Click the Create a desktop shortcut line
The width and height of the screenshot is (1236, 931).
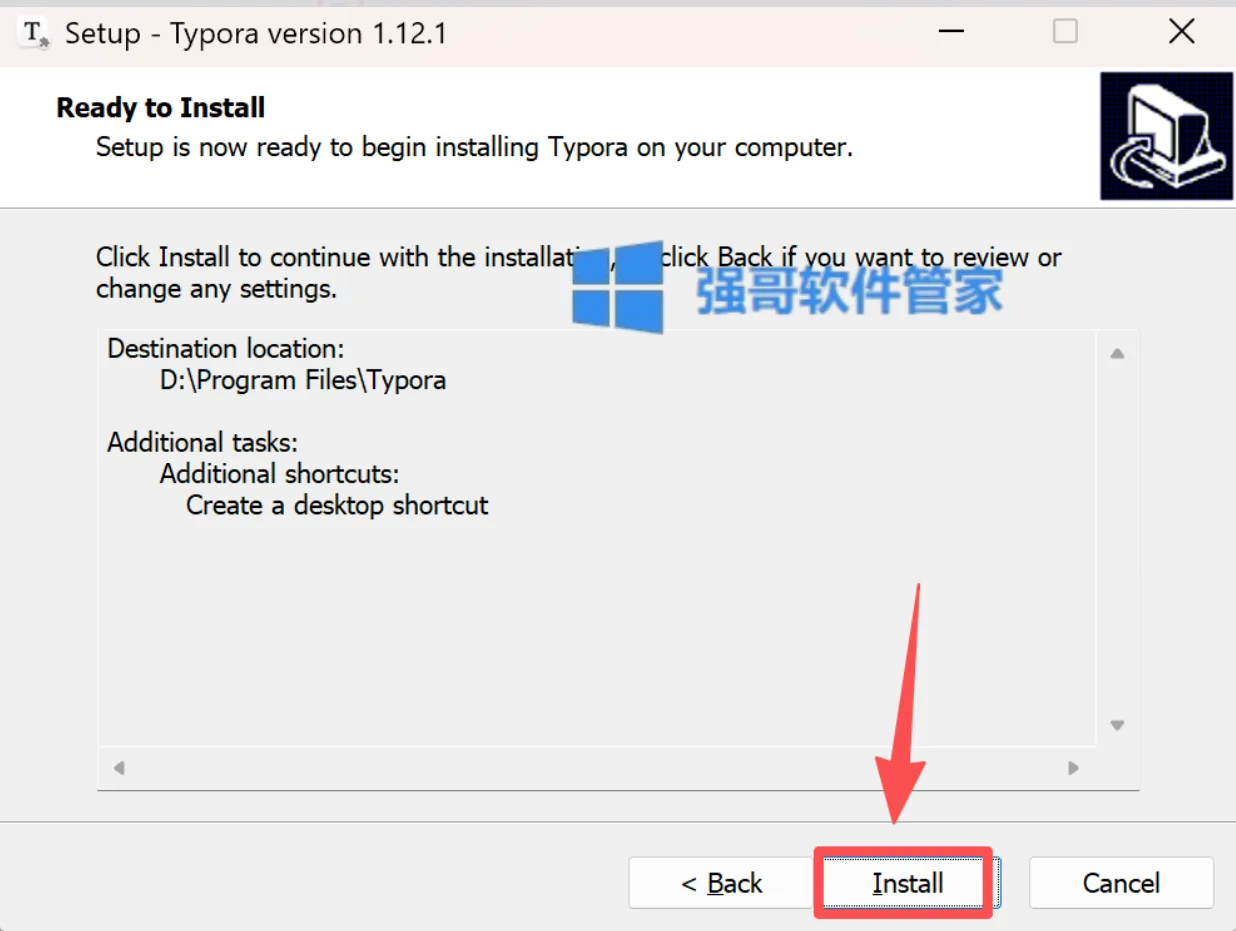click(337, 505)
